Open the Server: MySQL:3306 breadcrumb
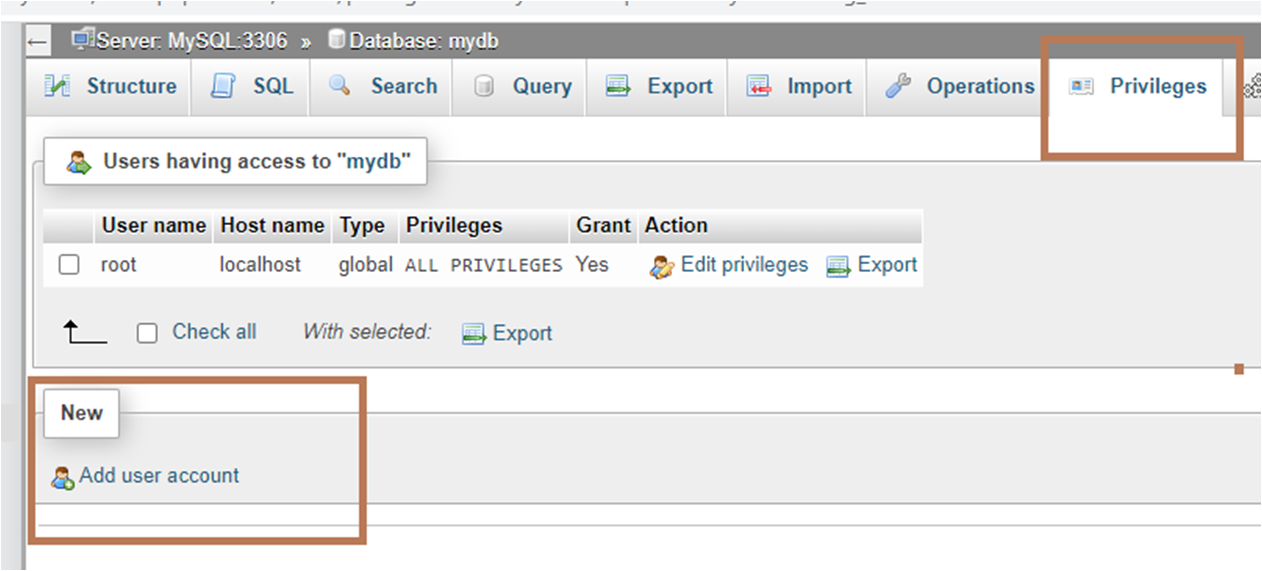 191,42
